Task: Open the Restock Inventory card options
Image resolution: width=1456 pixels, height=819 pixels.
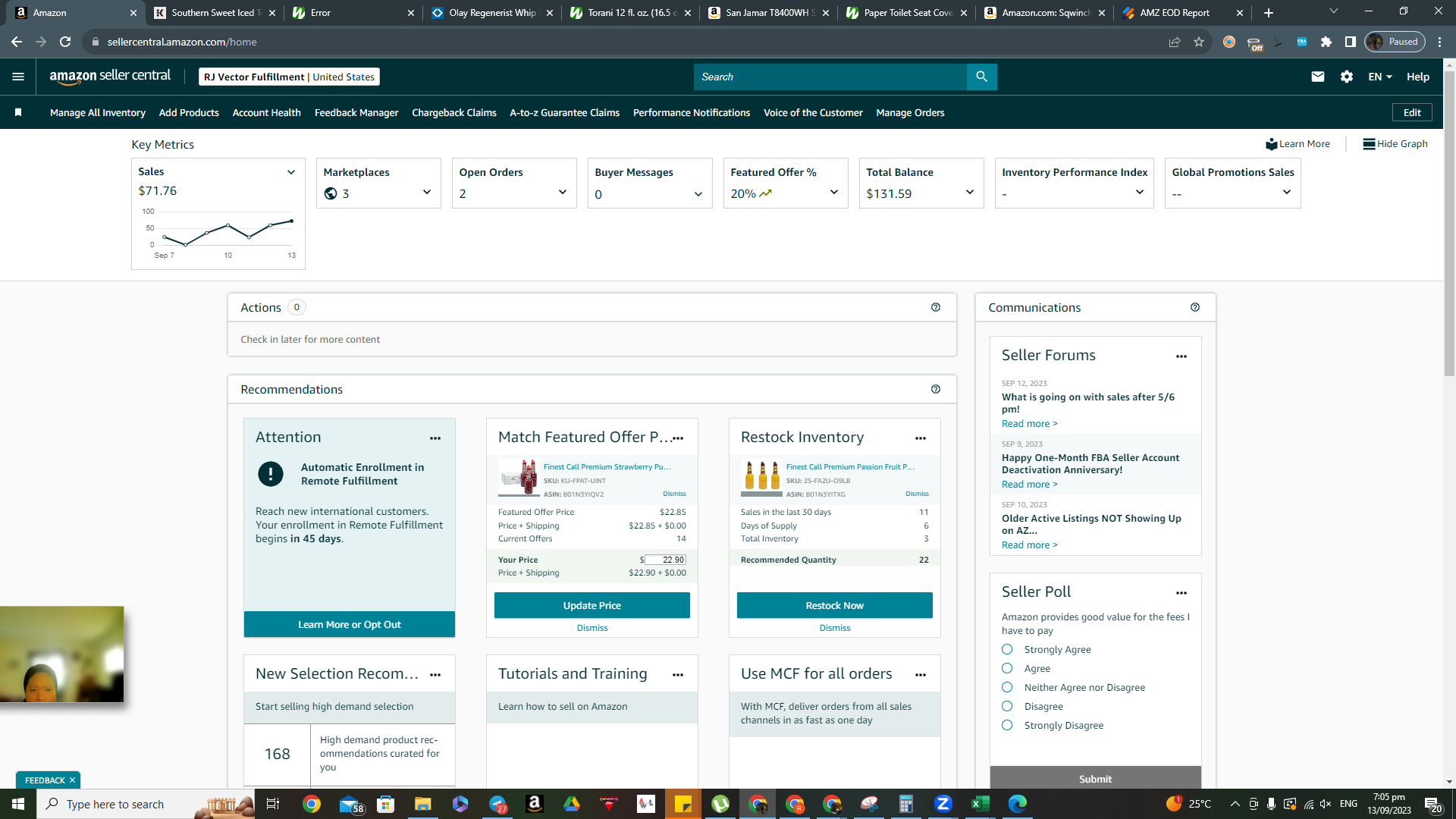Action: (921, 438)
